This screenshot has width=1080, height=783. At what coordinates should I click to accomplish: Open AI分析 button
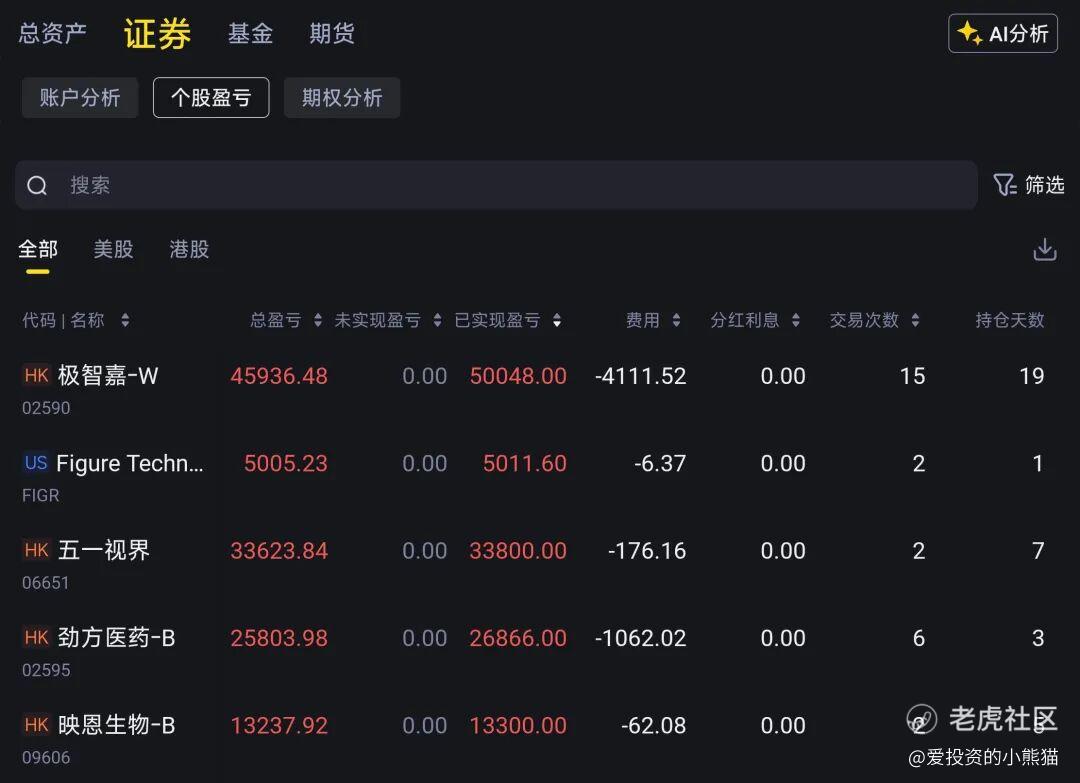click(1003, 33)
